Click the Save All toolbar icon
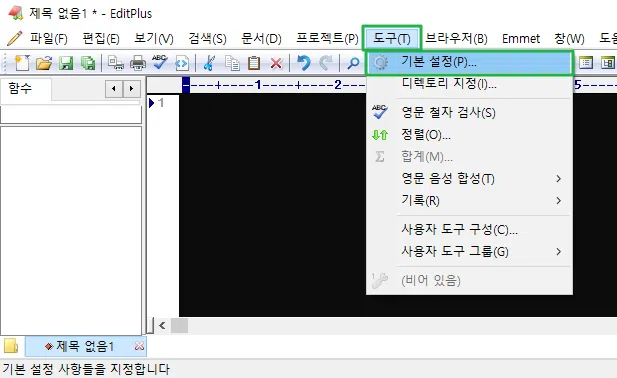Image resolution: width=617 pixels, height=378 pixels. pos(88,63)
